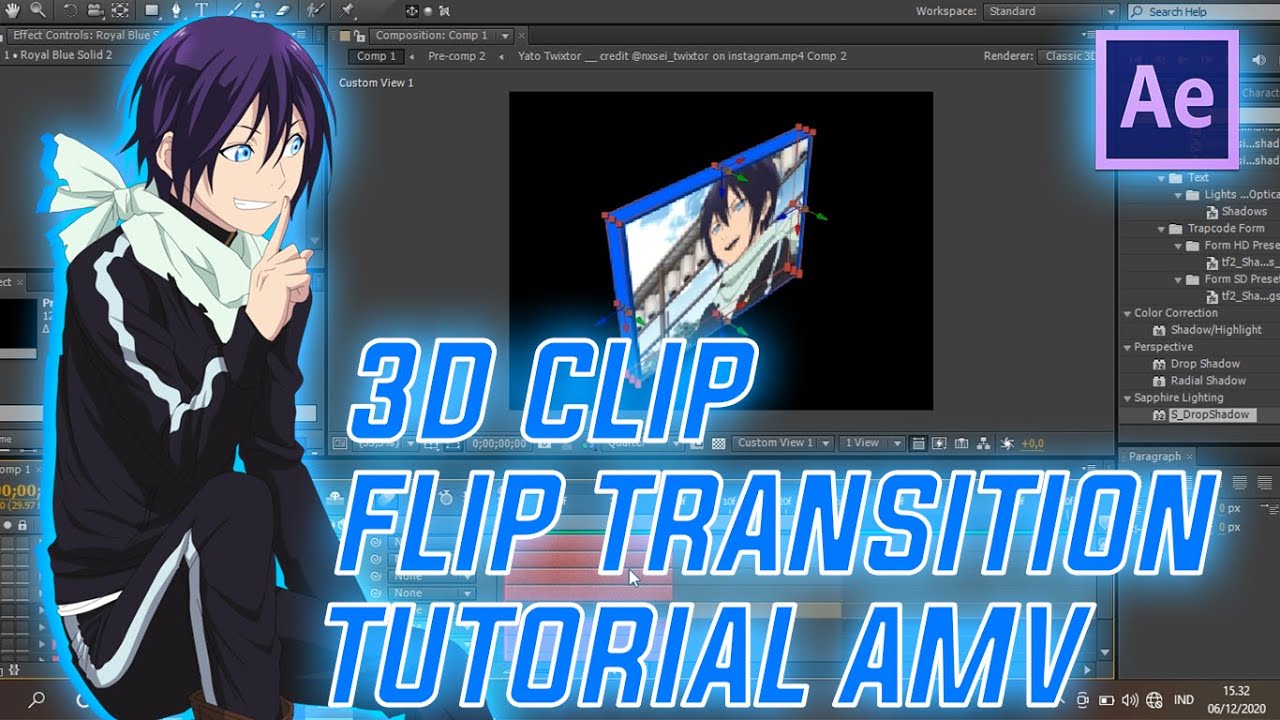Select the Rotation tool
Screen dimensions: 1280x720
click(x=70, y=10)
